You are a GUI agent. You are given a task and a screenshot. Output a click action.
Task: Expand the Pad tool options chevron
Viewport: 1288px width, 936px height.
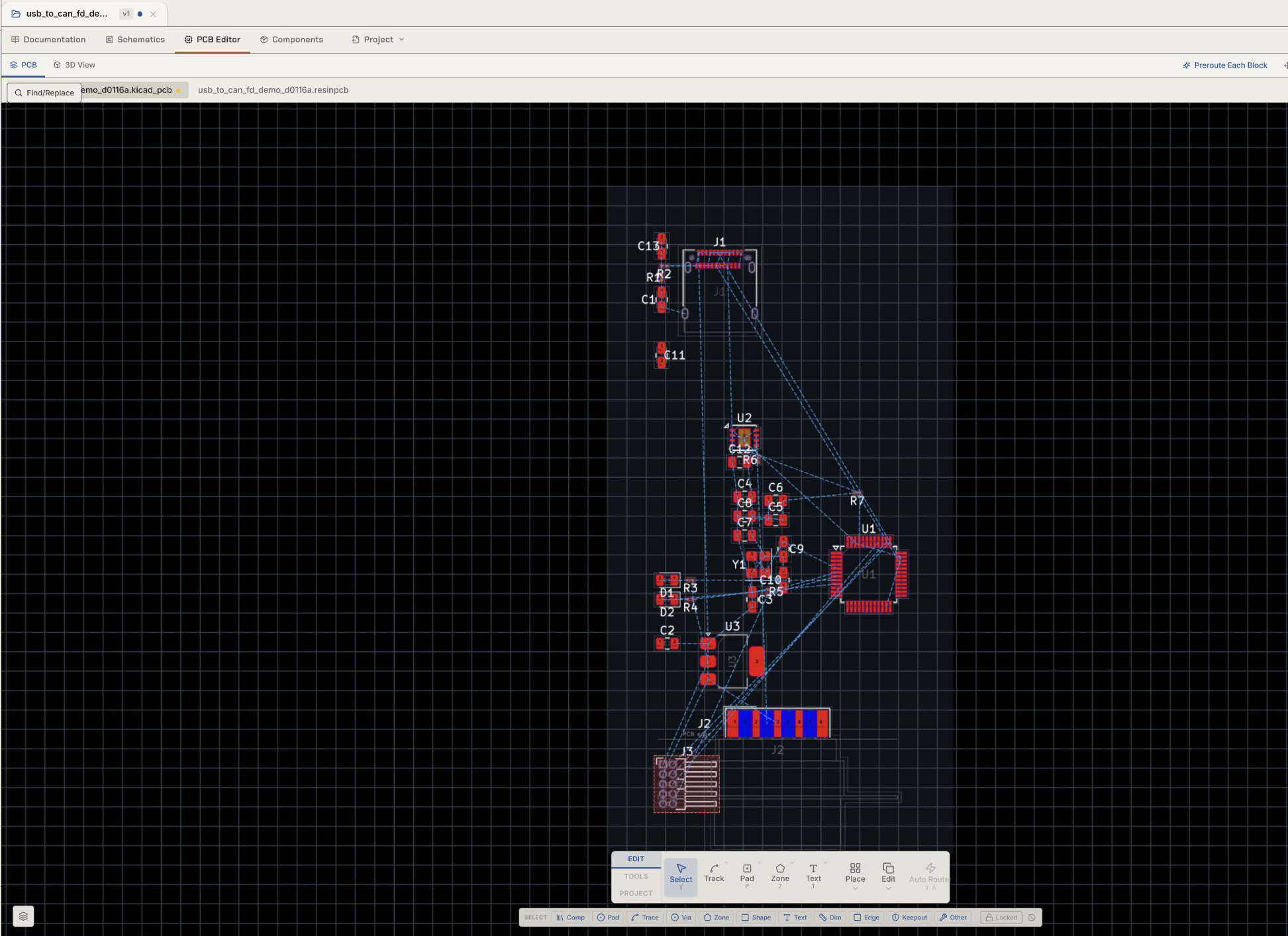[759, 863]
